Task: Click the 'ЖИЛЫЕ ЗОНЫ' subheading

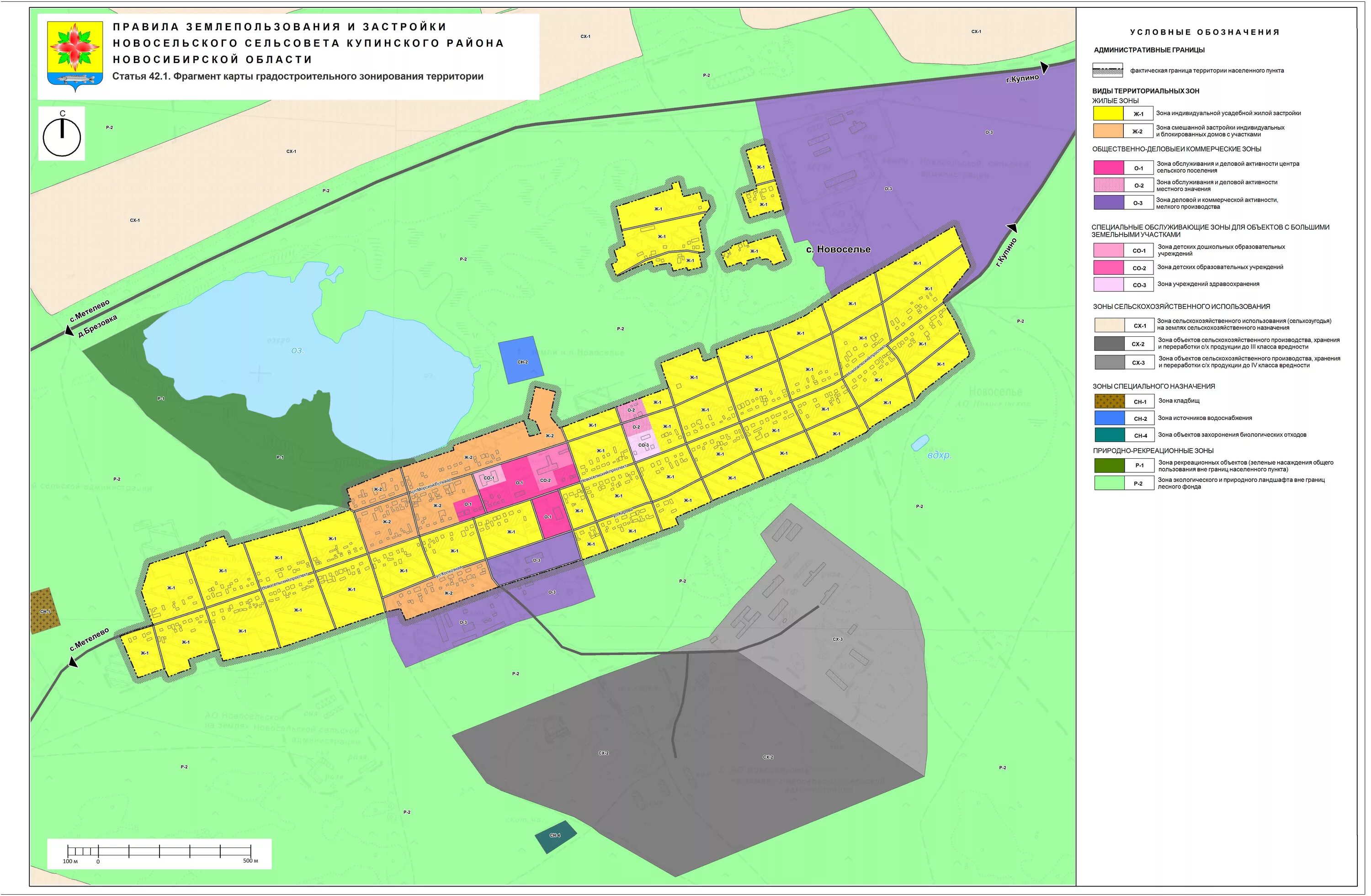Action: pyautogui.click(x=1115, y=101)
